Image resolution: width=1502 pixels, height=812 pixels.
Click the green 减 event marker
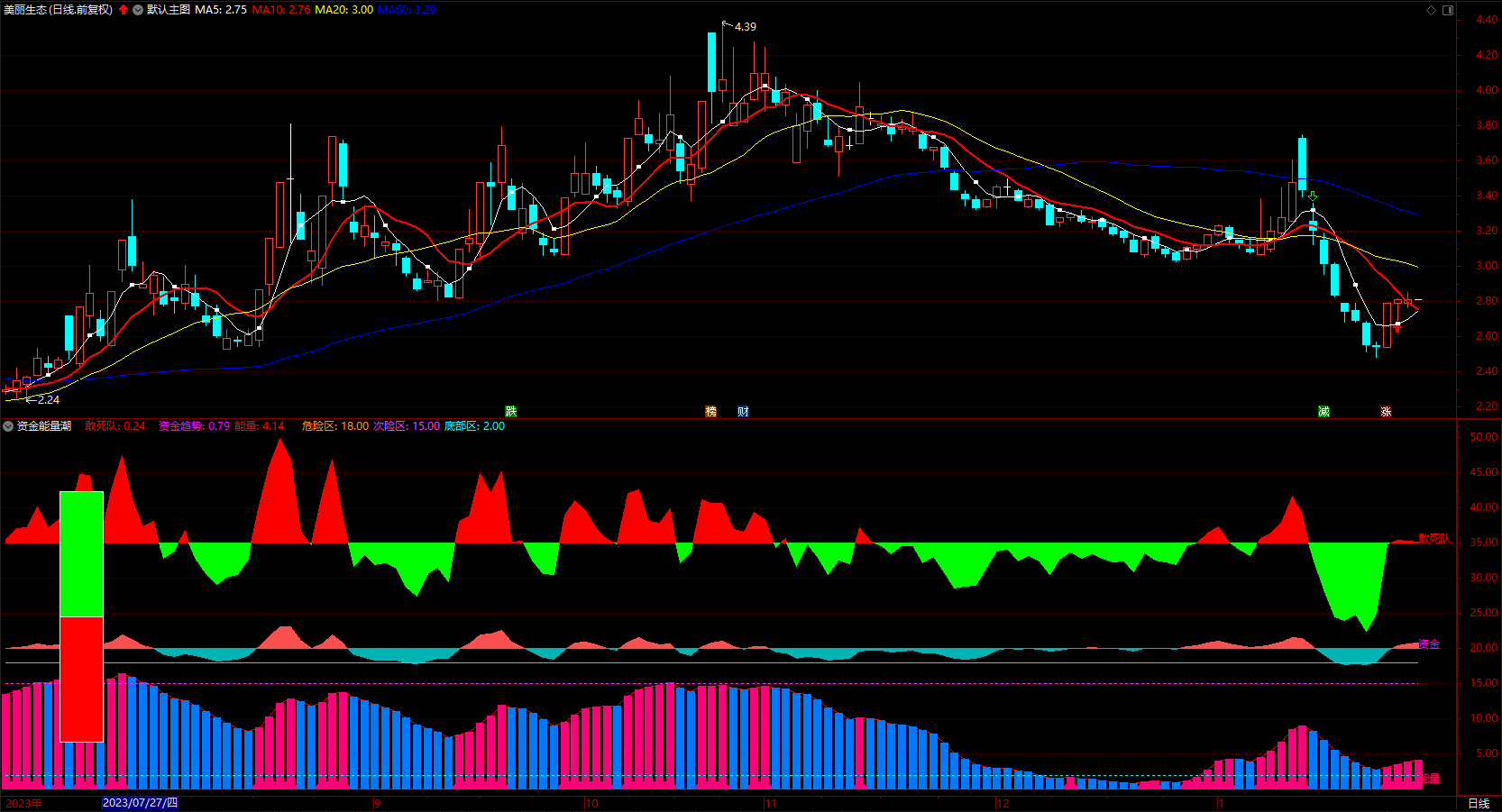[x=1323, y=411]
